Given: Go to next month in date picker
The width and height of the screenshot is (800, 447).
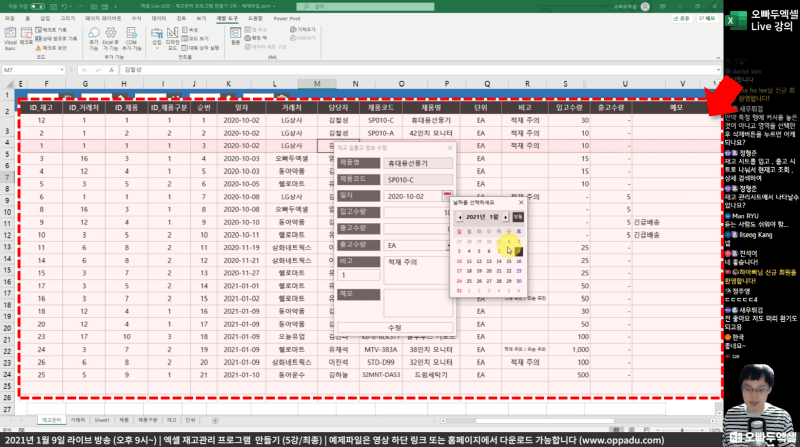Looking at the screenshot, I should pyautogui.click(x=506, y=216).
